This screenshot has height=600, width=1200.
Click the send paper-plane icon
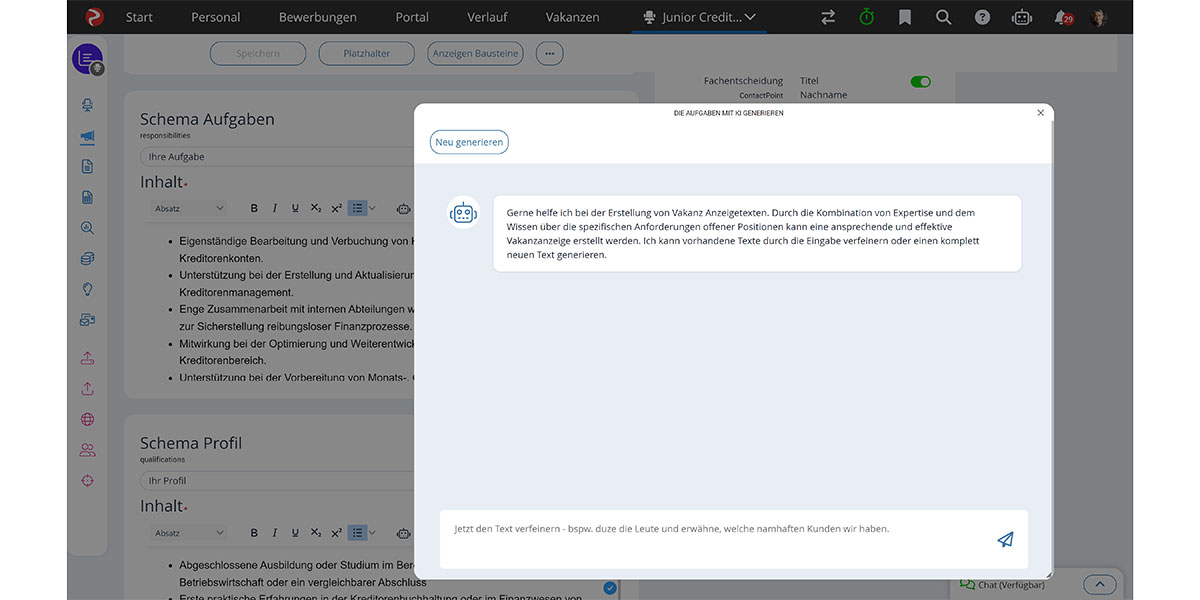[x=1005, y=540]
